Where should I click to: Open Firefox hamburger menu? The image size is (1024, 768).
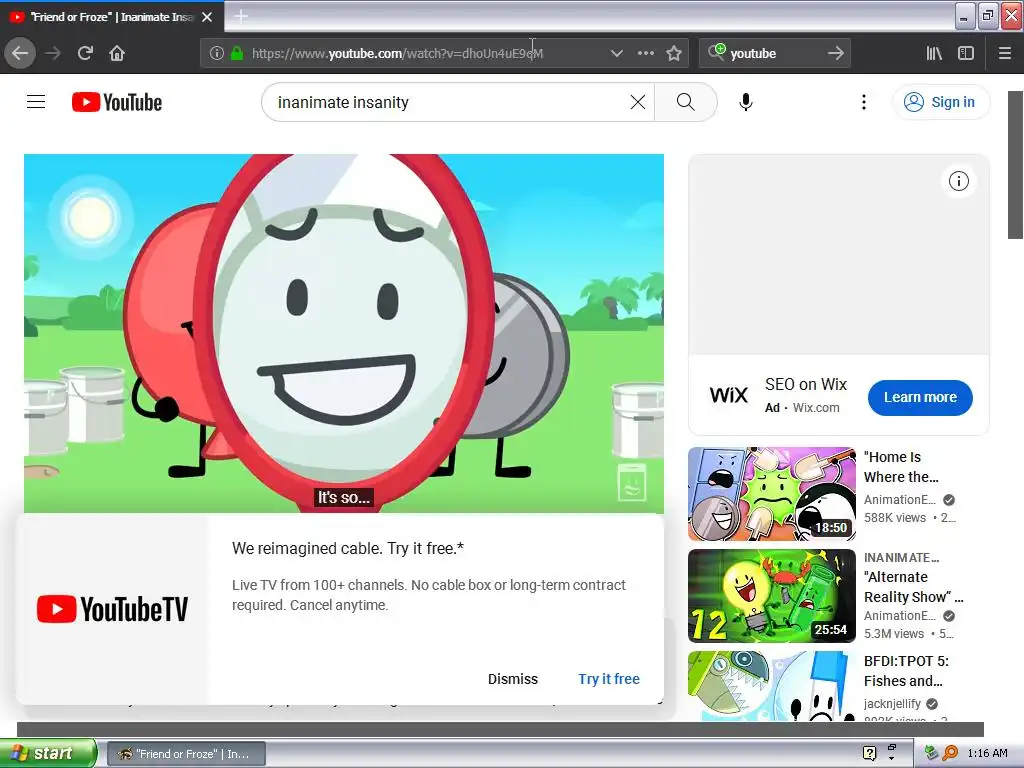click(1005, 54)
